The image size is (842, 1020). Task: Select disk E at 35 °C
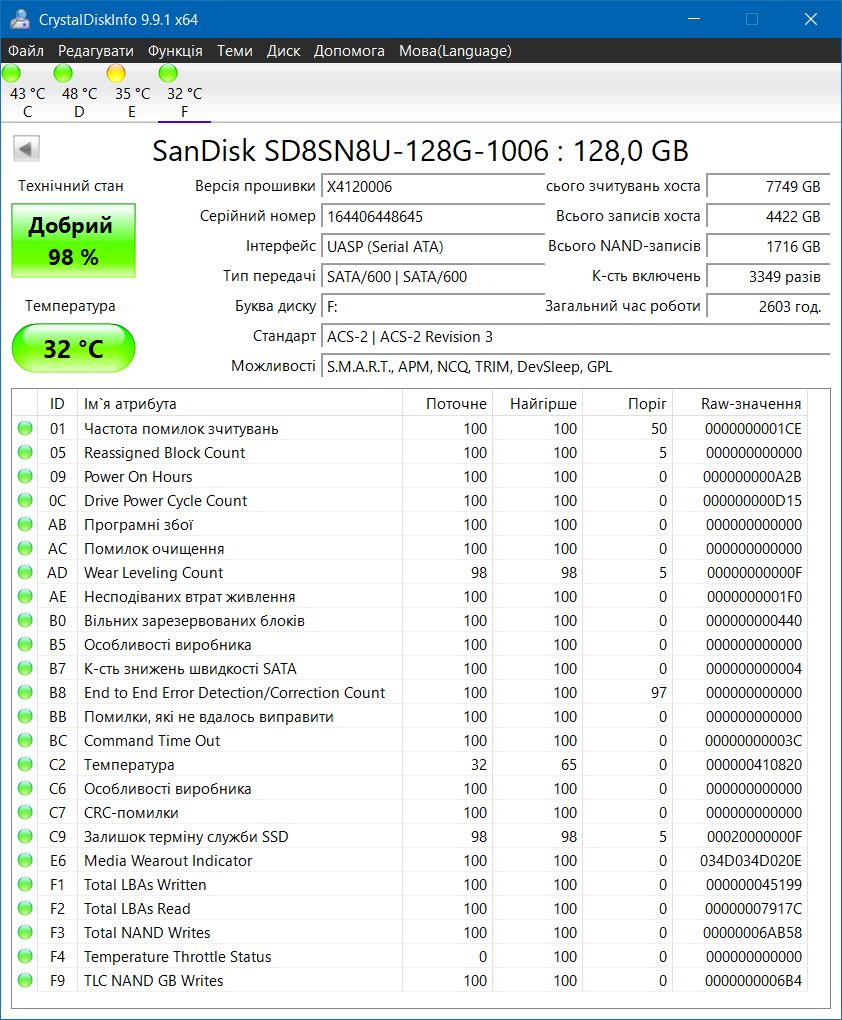(132, 92)
